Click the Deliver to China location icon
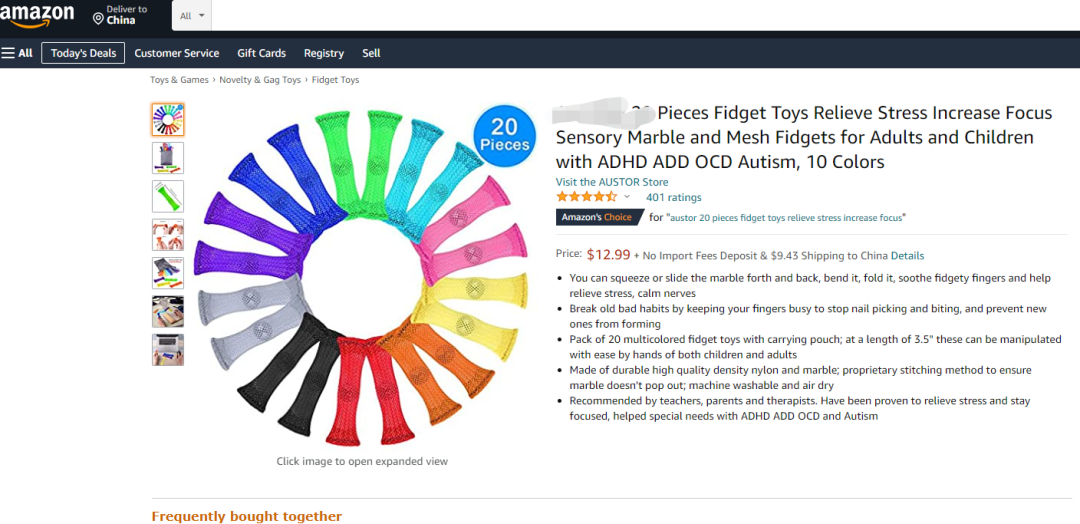The image size is (1080, 524). 98,18
